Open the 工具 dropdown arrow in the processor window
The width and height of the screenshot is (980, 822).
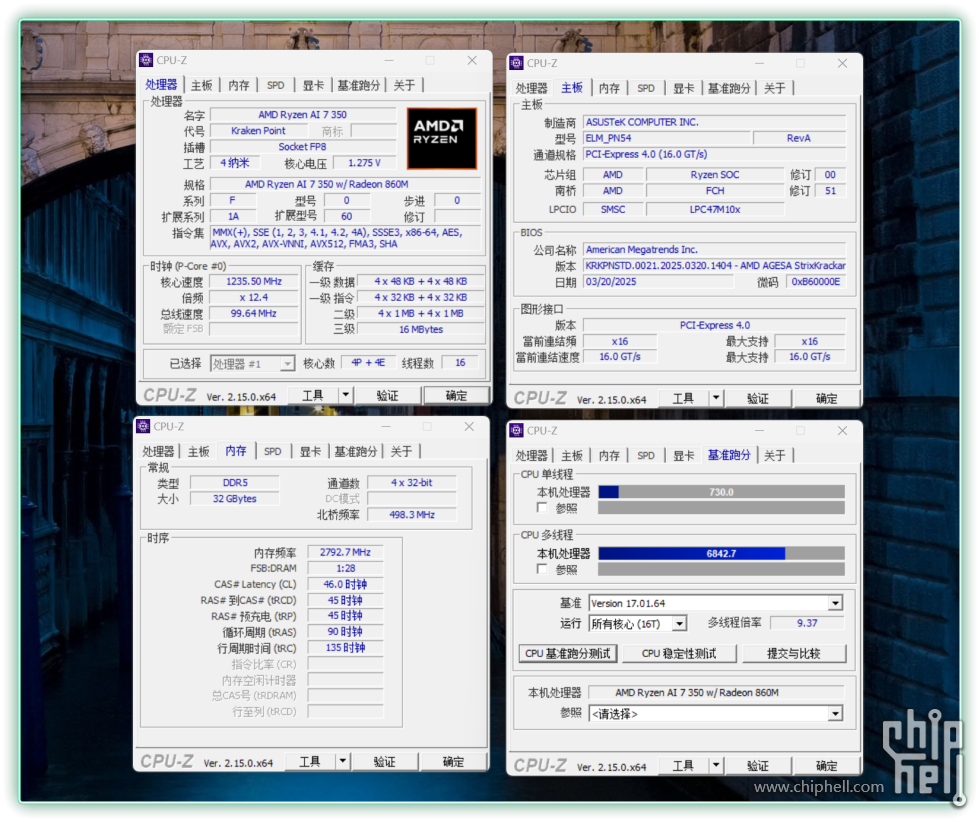coord(345,396)
